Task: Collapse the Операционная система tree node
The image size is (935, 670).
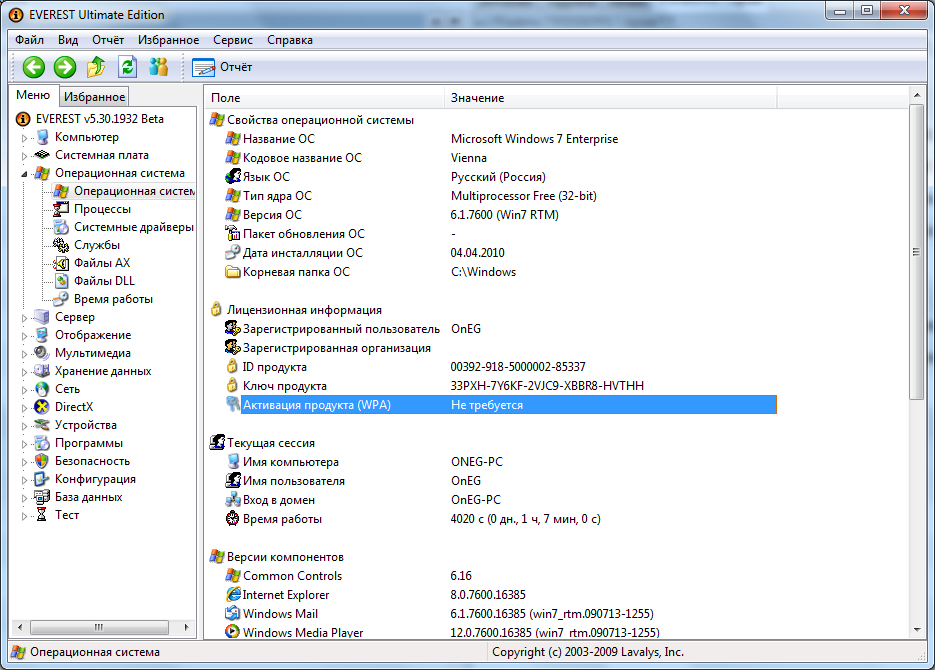Action: pyautogui.click(x=24, y=173)
